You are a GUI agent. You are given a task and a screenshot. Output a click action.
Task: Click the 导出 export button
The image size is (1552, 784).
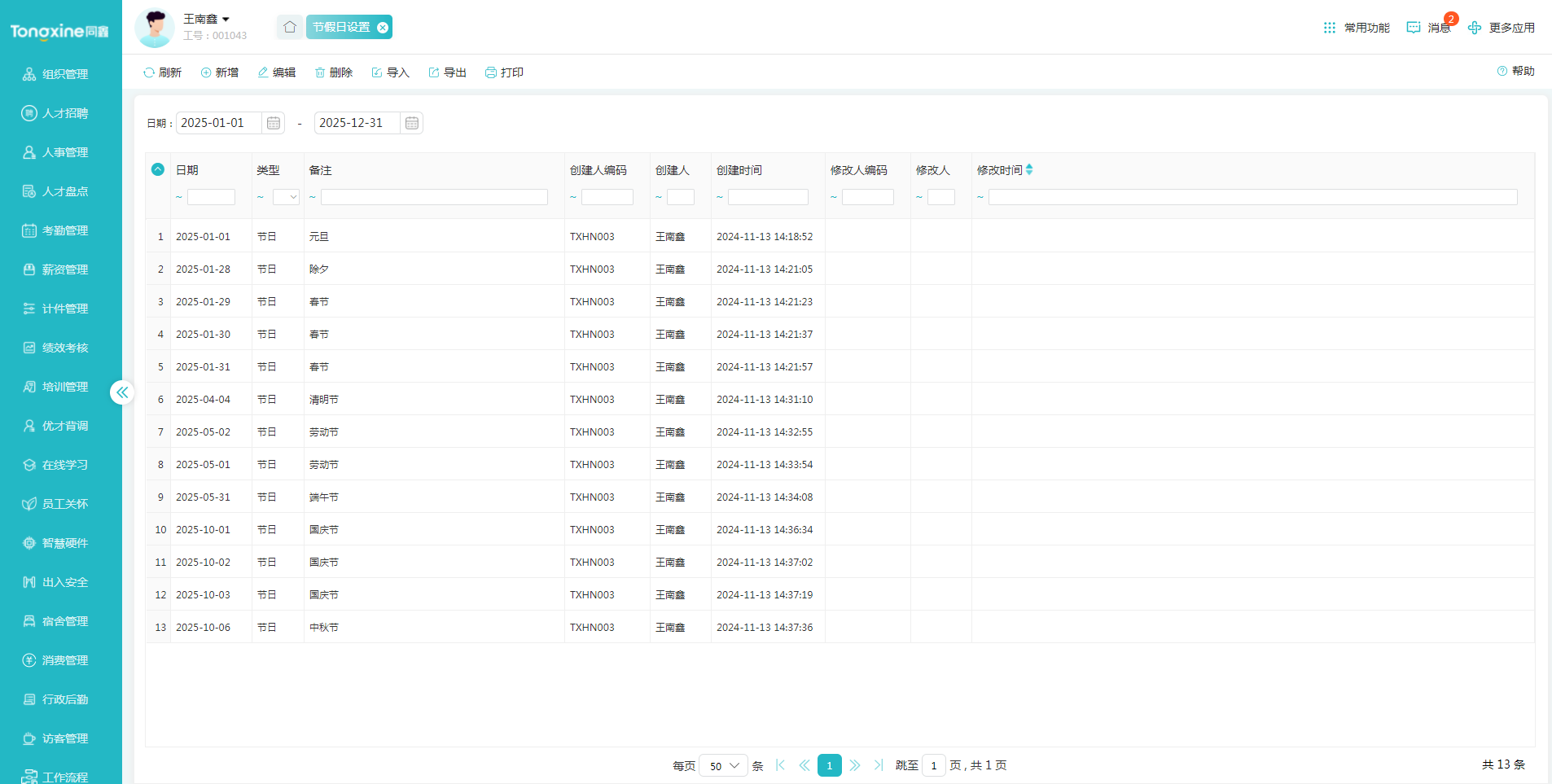pyautogui.click(x=448, y=72)
